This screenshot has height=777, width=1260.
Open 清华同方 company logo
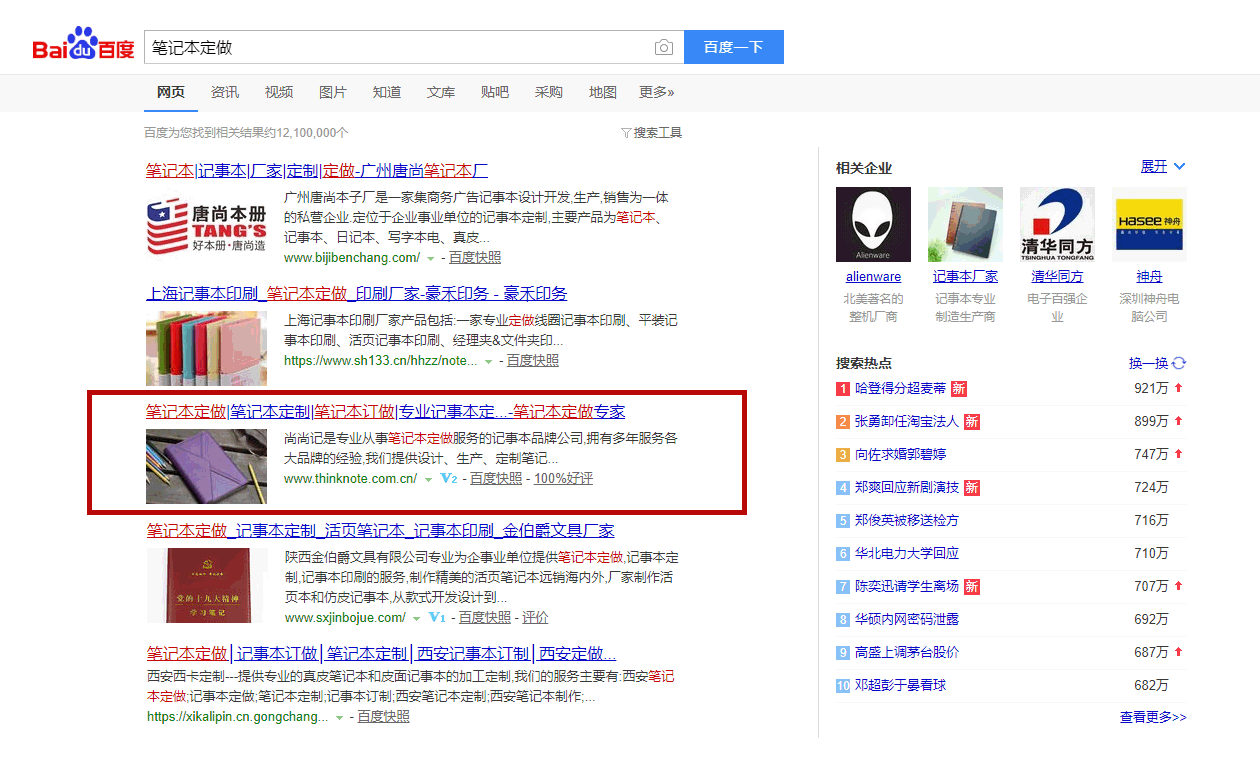pos(1057,225)
